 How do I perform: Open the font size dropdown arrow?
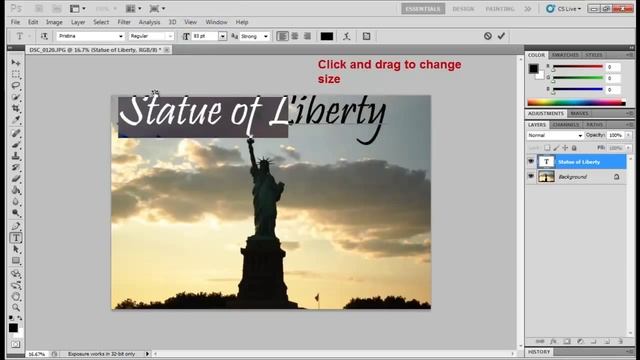(x=222, y=36)
